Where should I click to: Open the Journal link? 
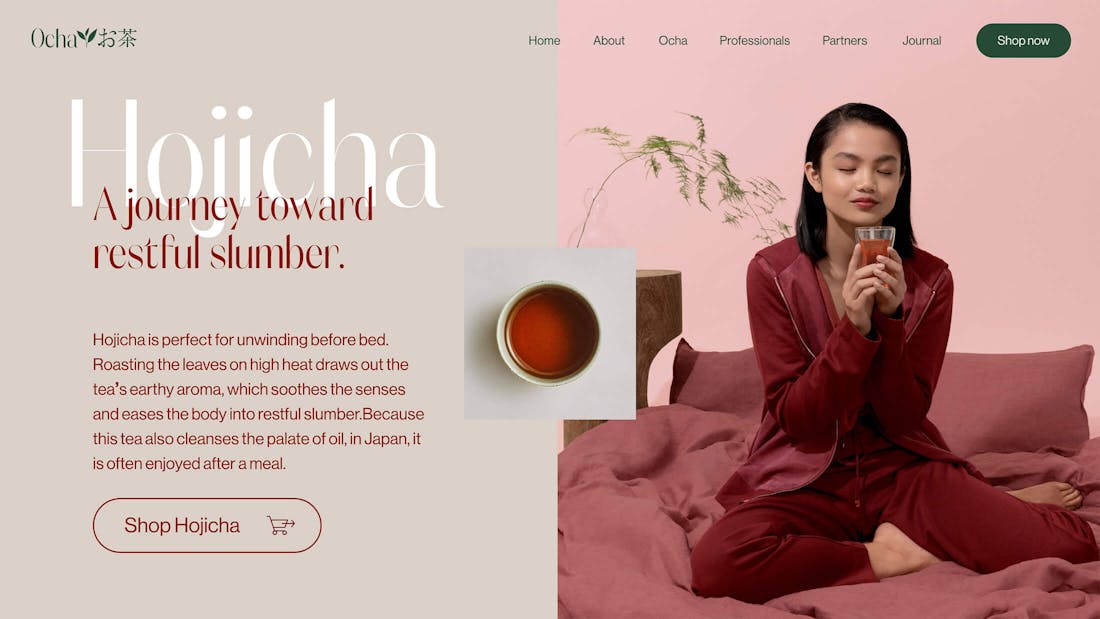(922, 41)
